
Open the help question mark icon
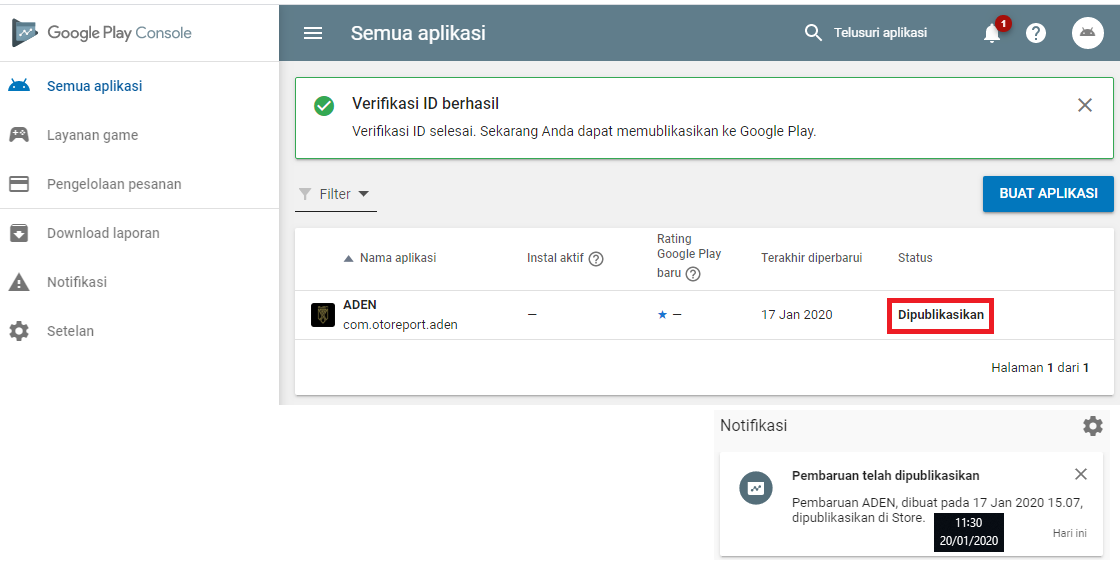(x=1036, y=33)
